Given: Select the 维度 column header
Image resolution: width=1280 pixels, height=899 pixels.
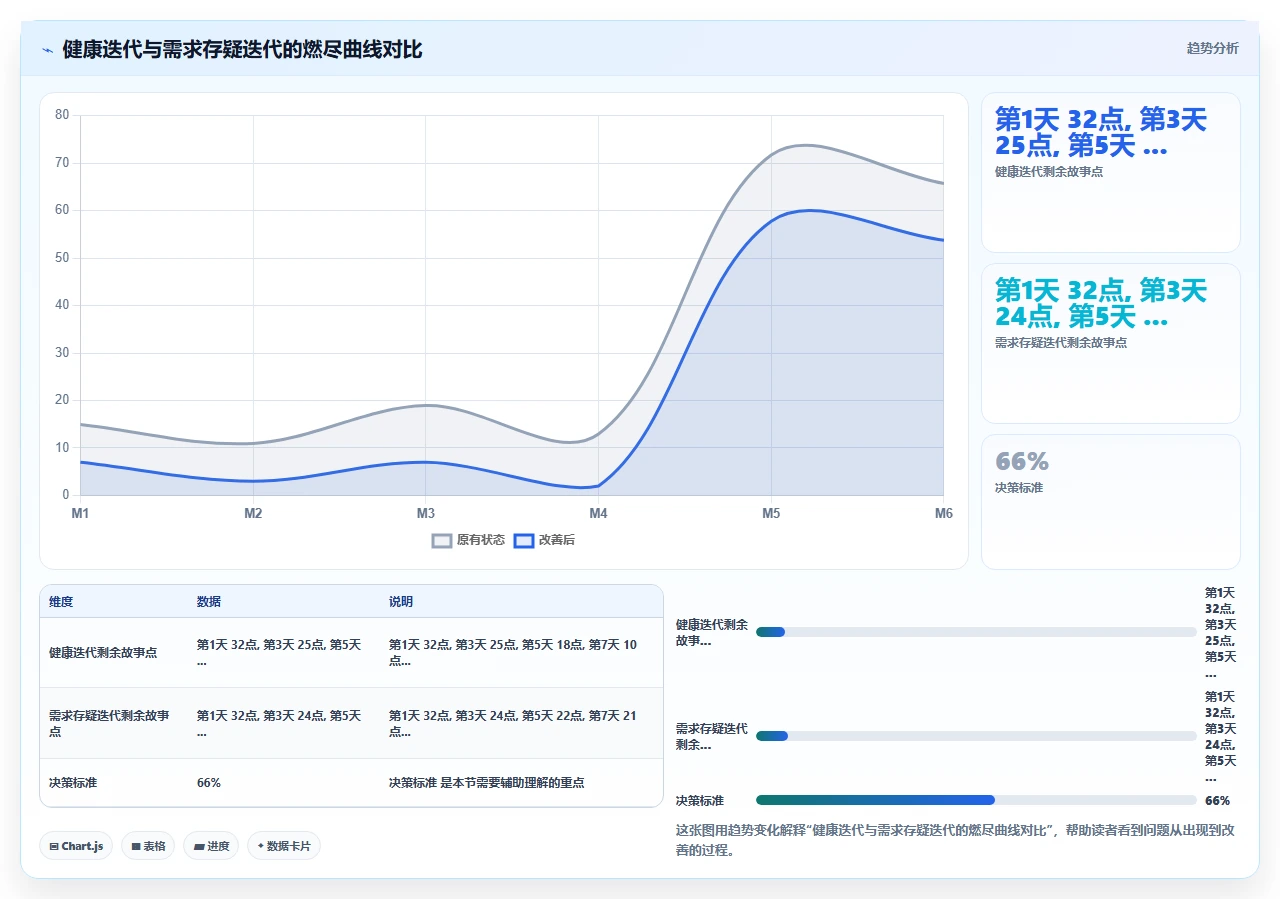Looking at the screenshot, I should click(x=61, y=602).
